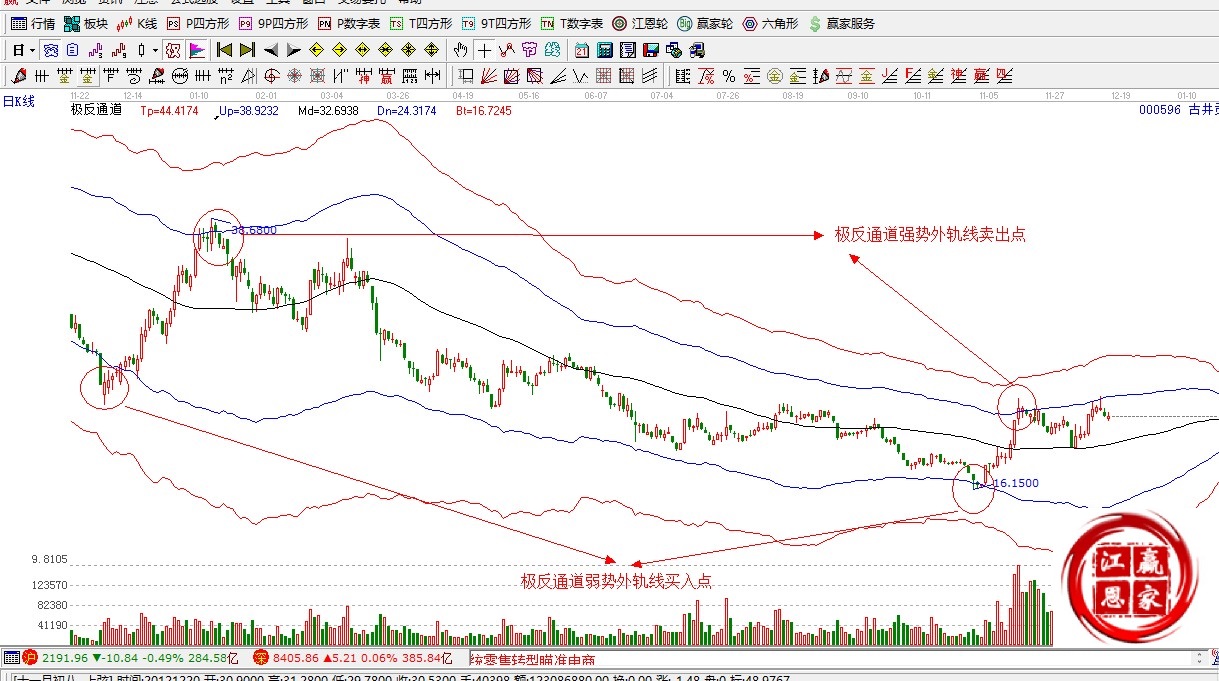Image resolution: width=1219 pixels, height=681 pixels.
Task: Jump to first bar with green skip-back arrow
Action: [x=224, y=50]
